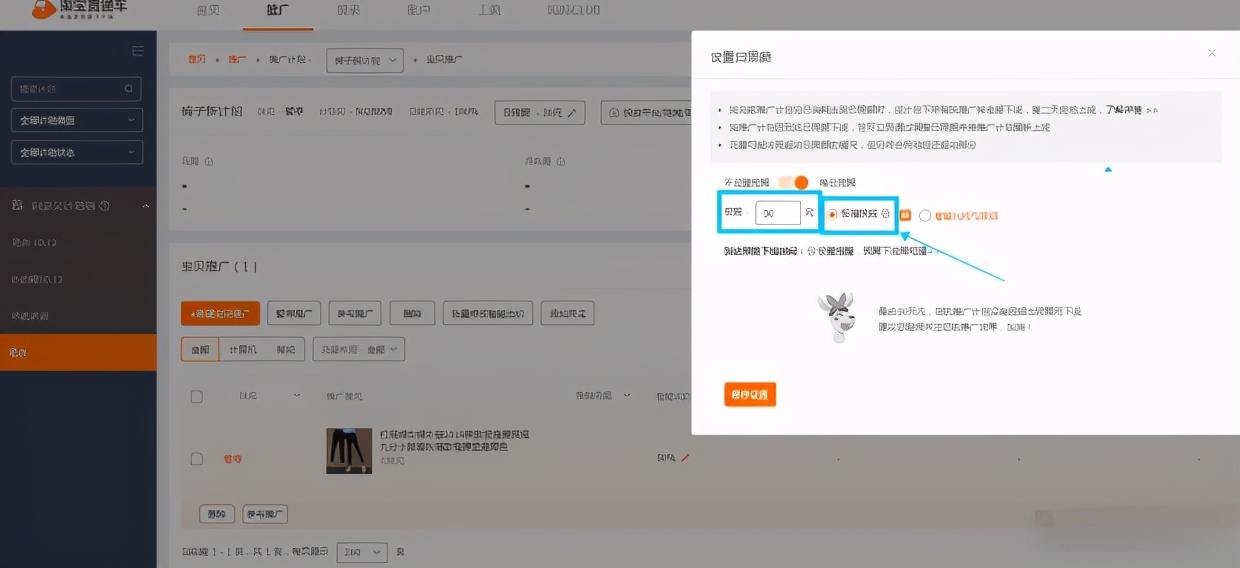The width and height of the screenshot is (1240, 568).
Task: Click the longest button in promotion toolbar
Action: click(x=488, y=313)
